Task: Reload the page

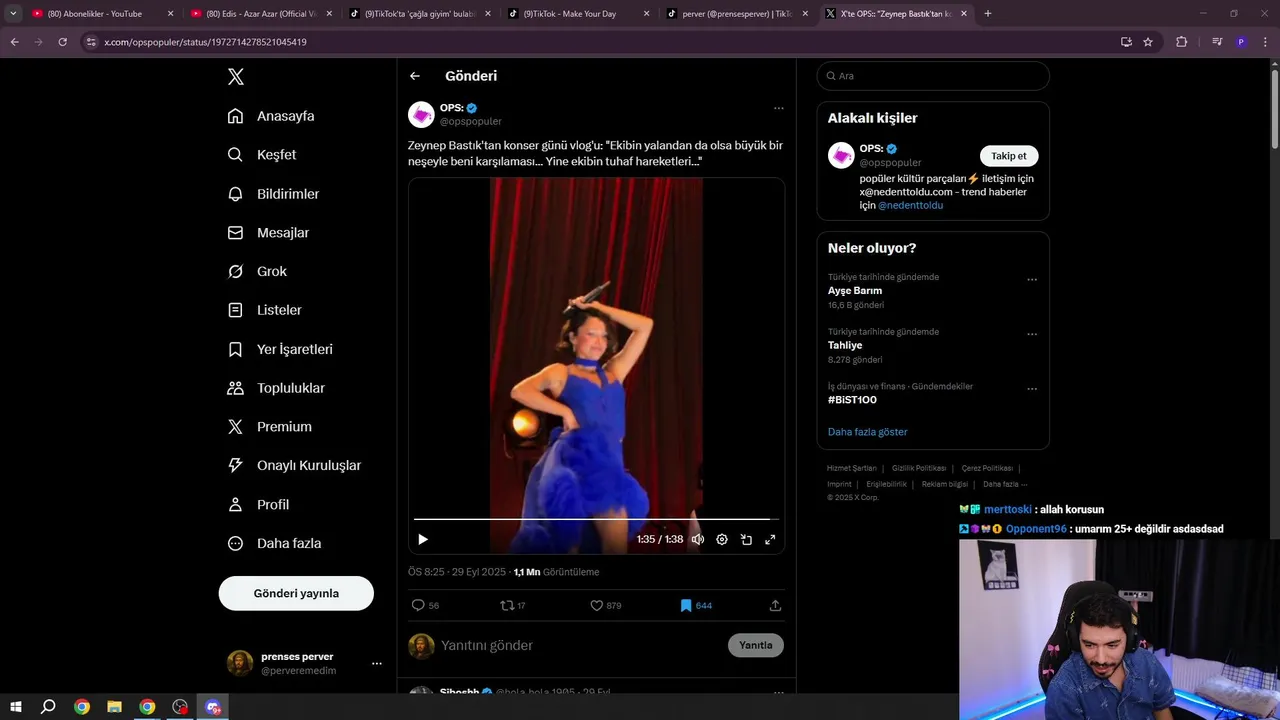Action: click(x=62, y=42)
